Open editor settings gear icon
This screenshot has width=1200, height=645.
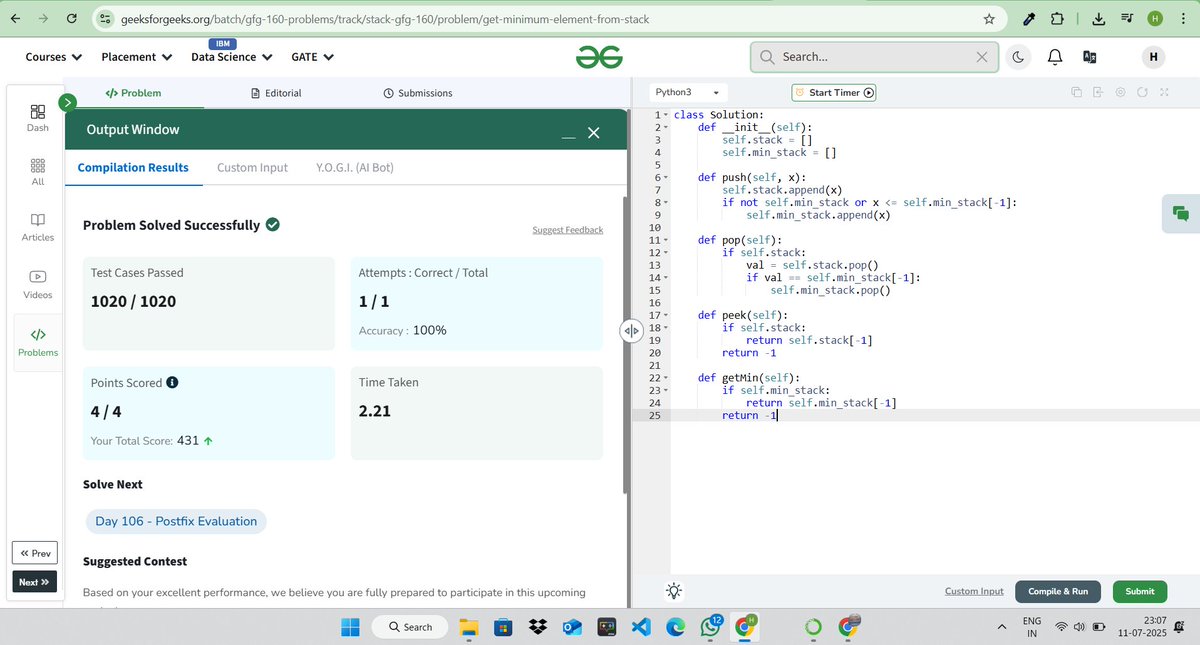click(1120, 92)
